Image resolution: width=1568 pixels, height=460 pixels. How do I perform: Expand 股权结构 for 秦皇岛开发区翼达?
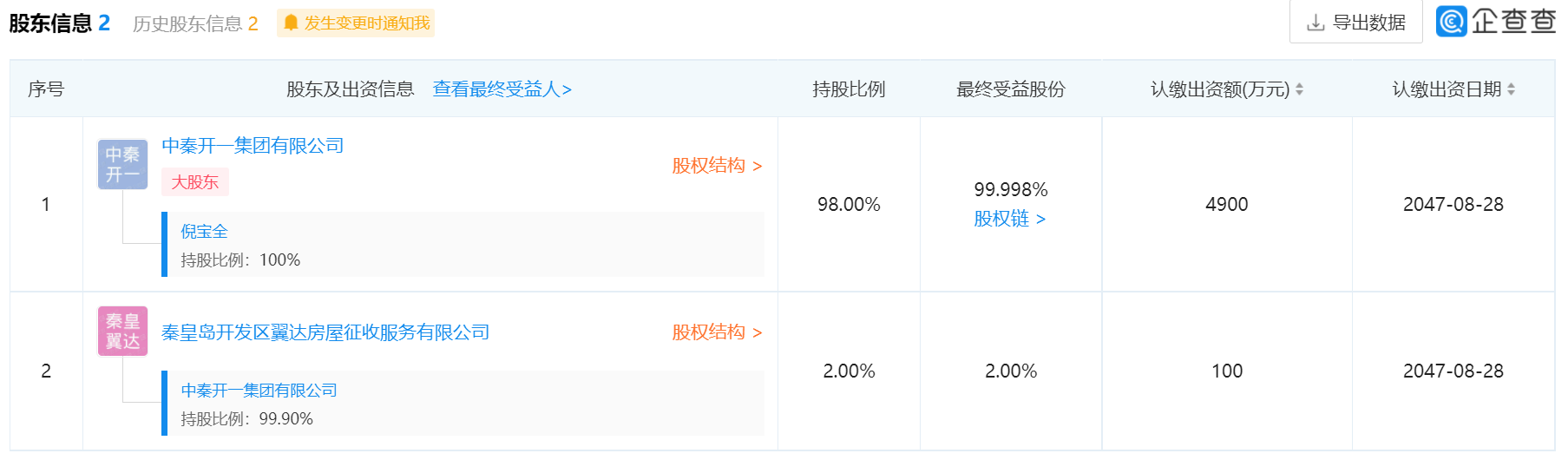(717, 332)
